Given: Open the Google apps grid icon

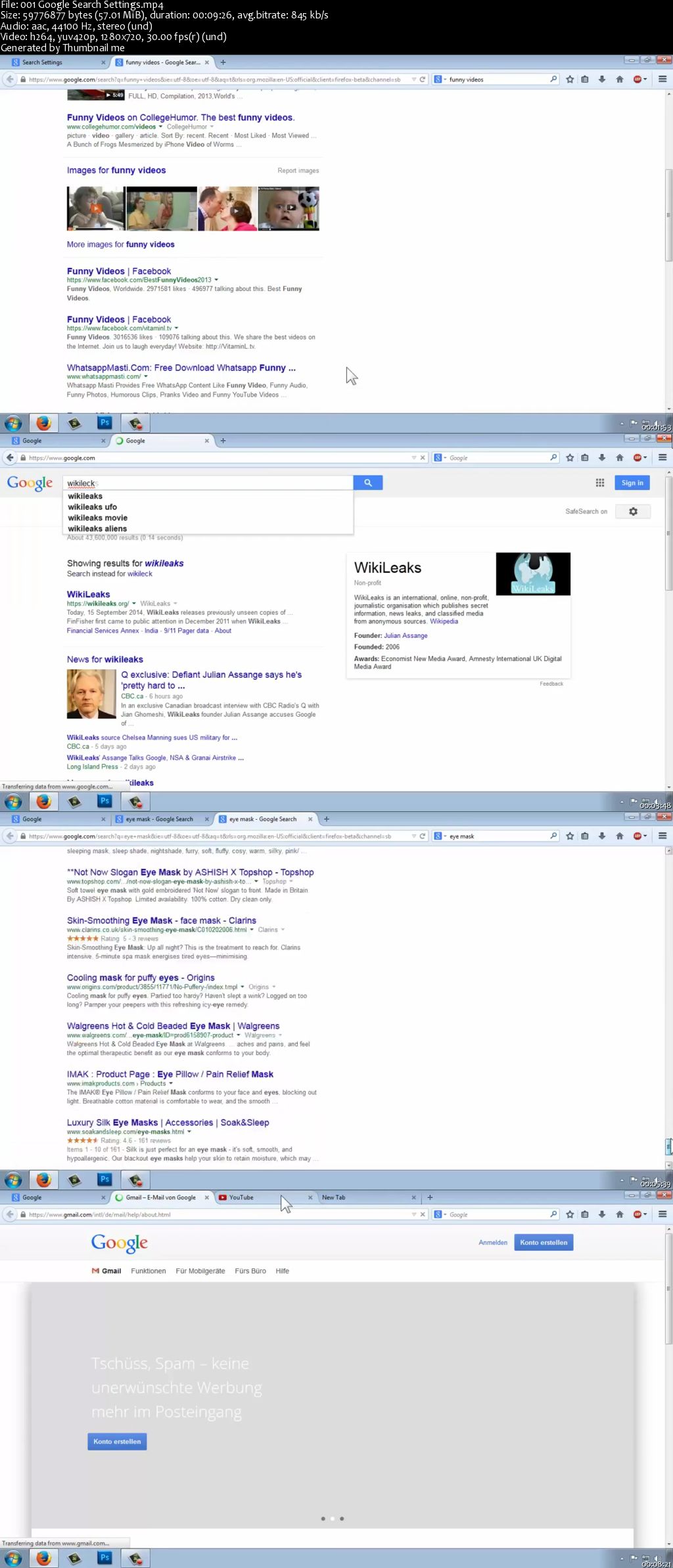Looking at the screenshot, I should 600,483.
